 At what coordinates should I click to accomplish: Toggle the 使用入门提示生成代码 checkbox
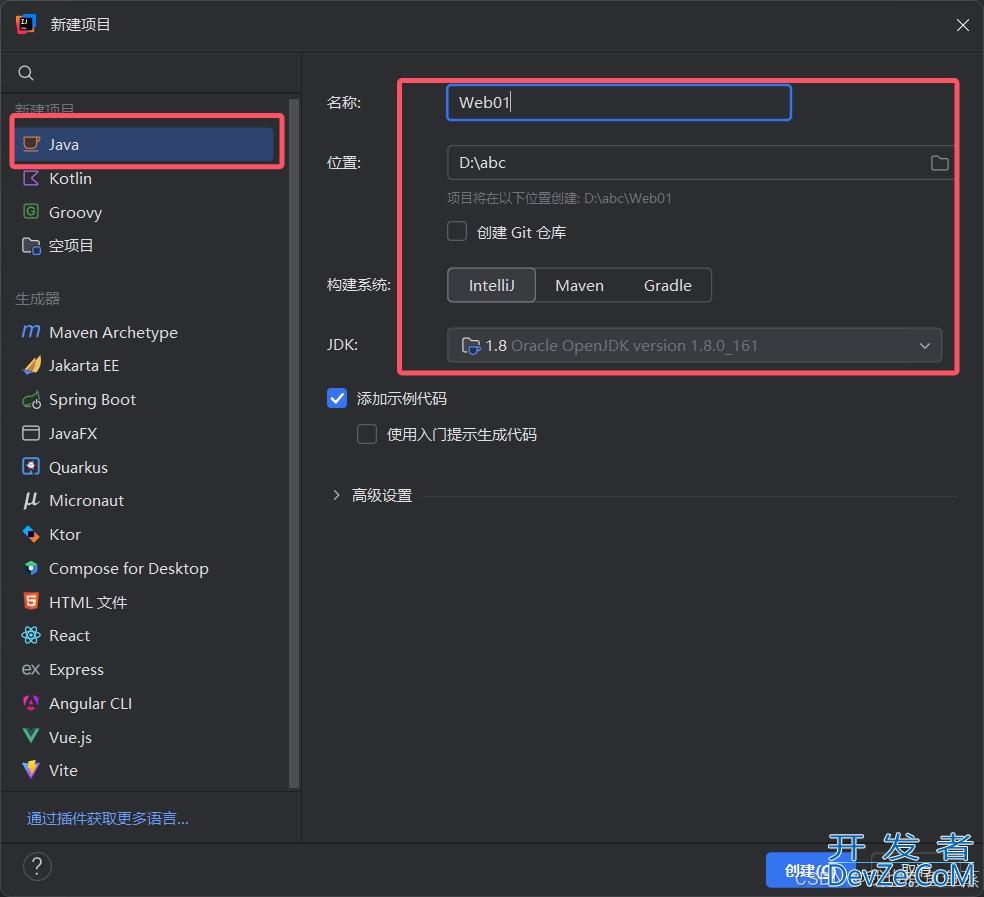point(367,434)
